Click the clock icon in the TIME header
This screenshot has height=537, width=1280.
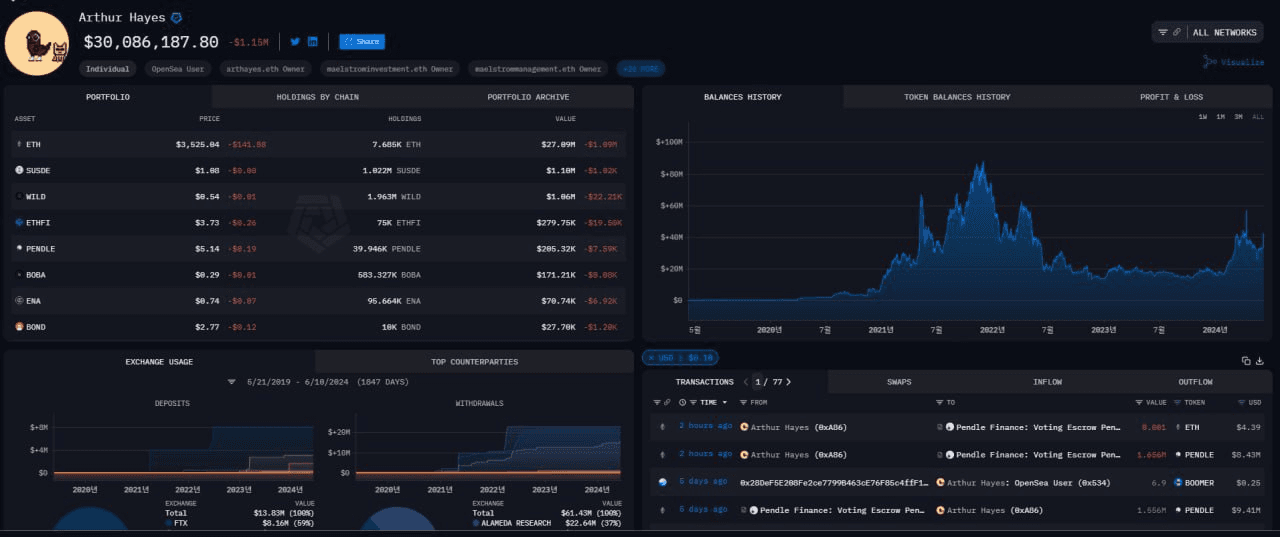tap(683, 402)
